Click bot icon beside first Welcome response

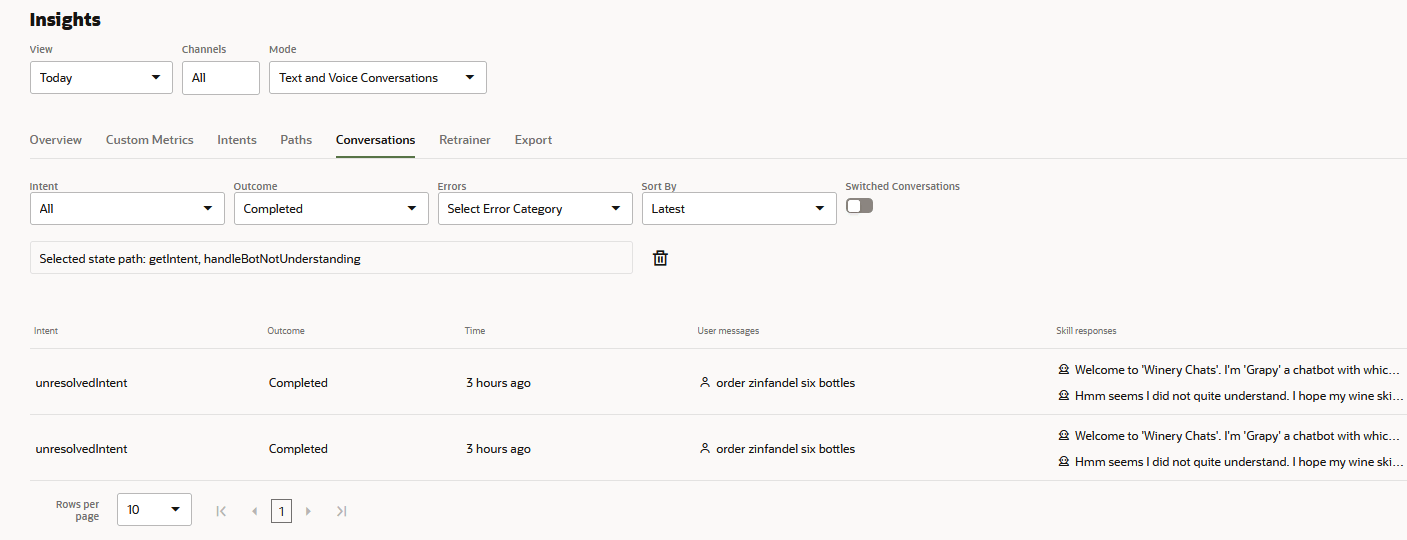1063,369
